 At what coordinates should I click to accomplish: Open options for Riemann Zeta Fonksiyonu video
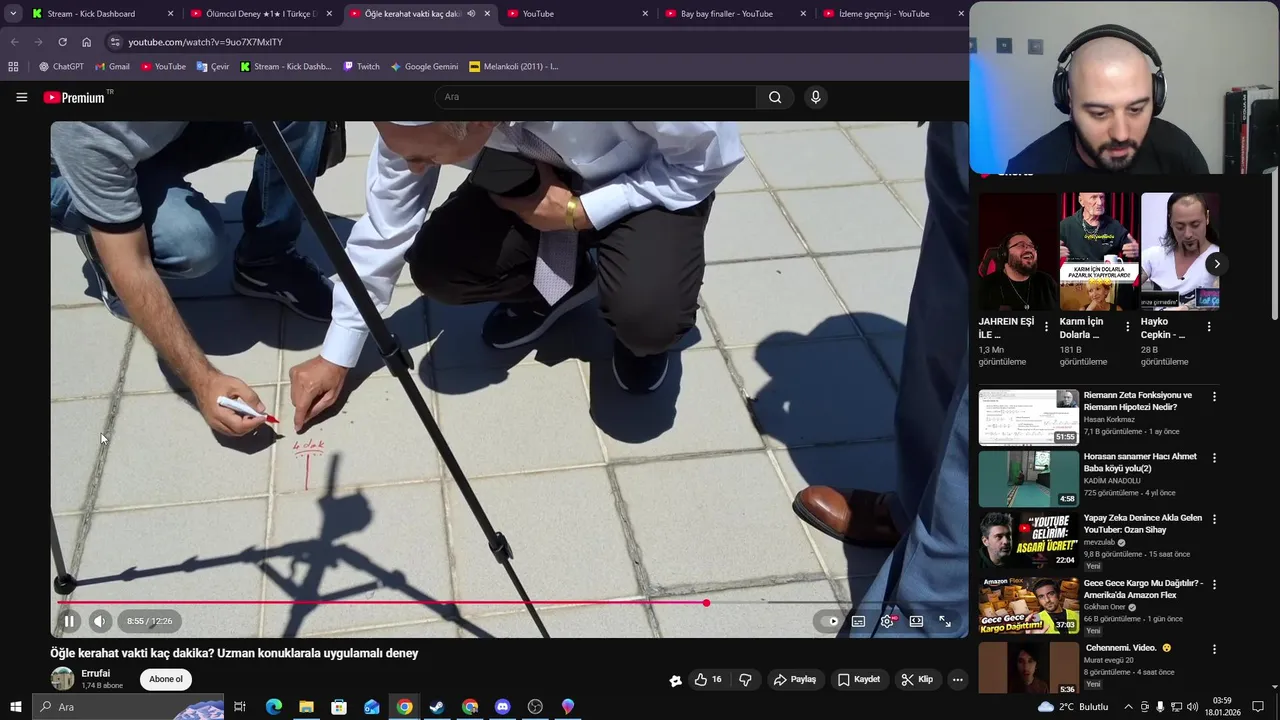pos(1214,397)
